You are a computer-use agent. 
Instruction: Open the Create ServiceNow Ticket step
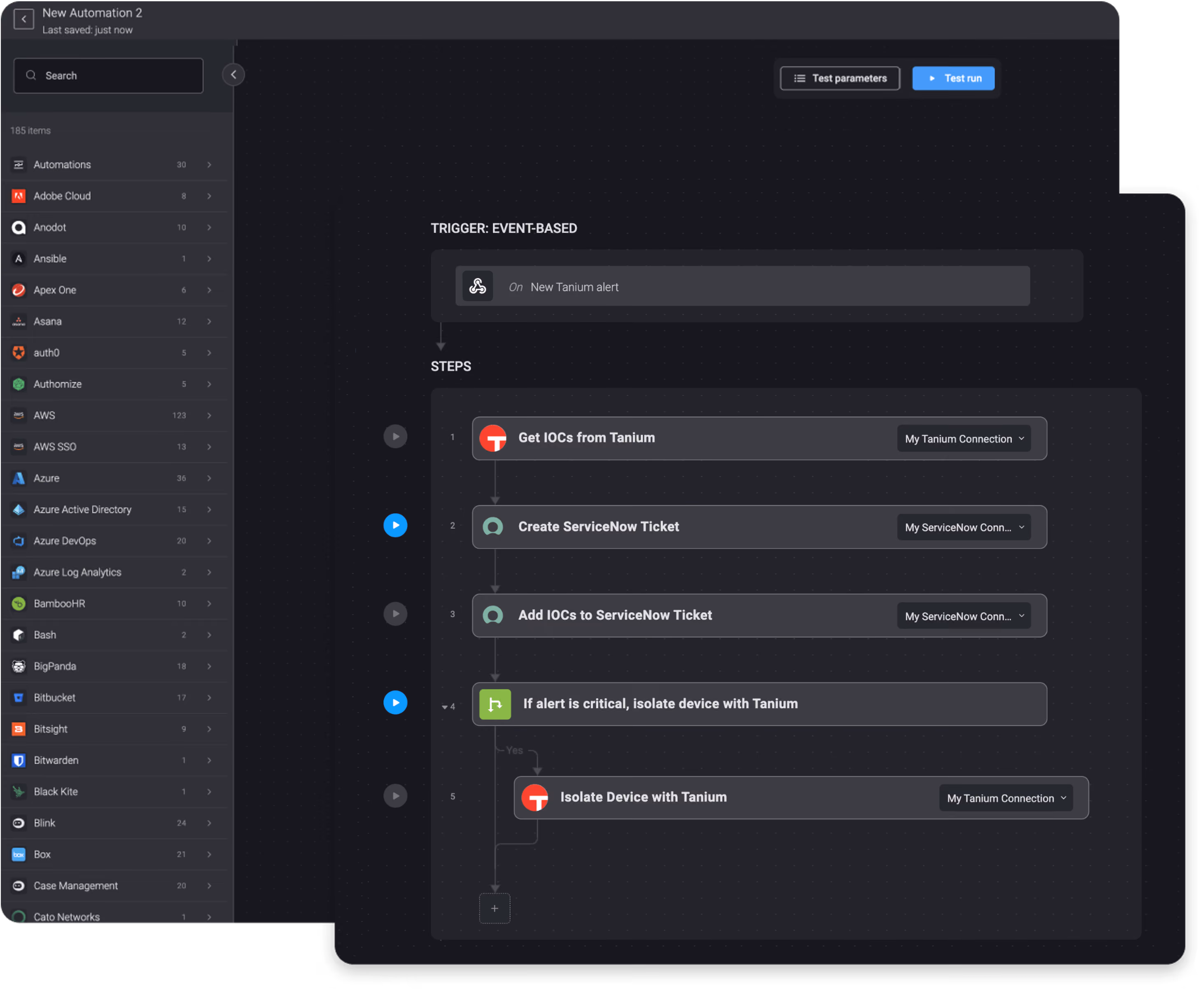click(x=760, y=528)
